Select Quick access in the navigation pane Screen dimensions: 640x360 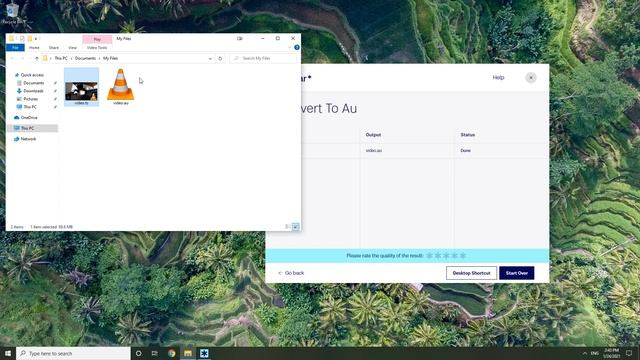point(32,75)
